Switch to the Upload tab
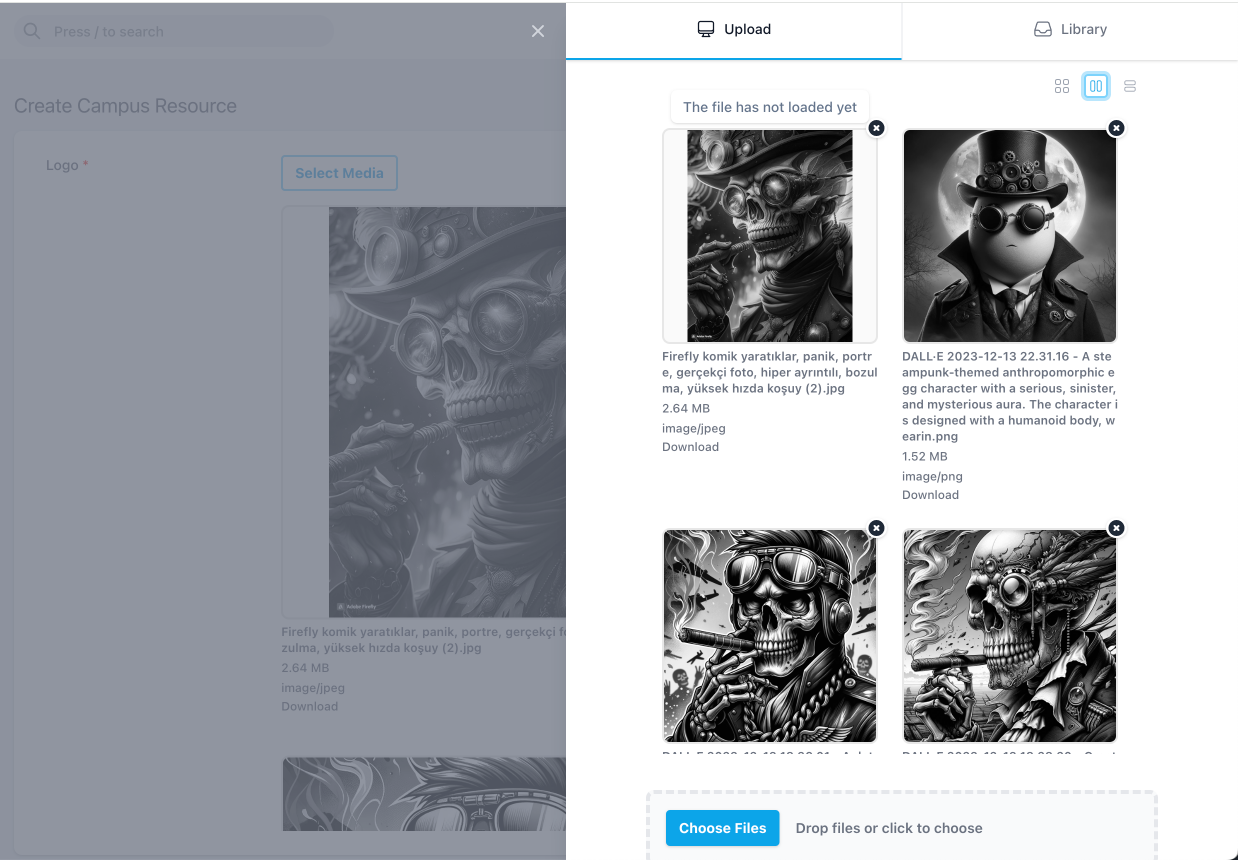This screenshot has height=860, width=1238. 733,30
